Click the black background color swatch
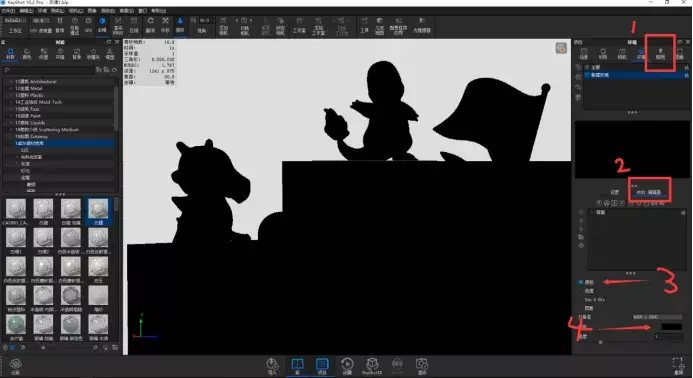This screenshot has width=693, height=378. (x=671, y=327)
